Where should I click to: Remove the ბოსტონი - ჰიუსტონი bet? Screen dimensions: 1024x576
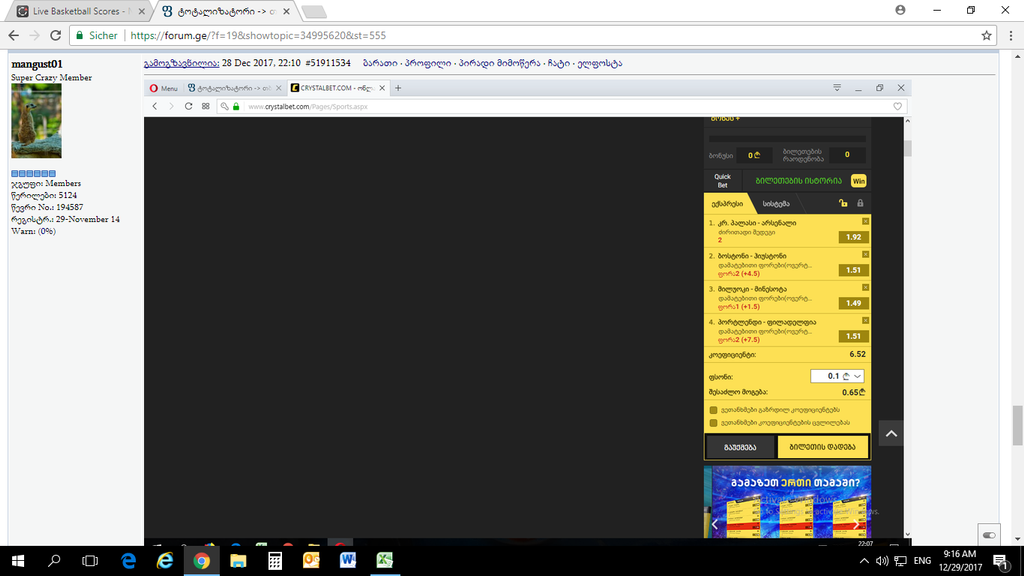[x=865, y=254]
